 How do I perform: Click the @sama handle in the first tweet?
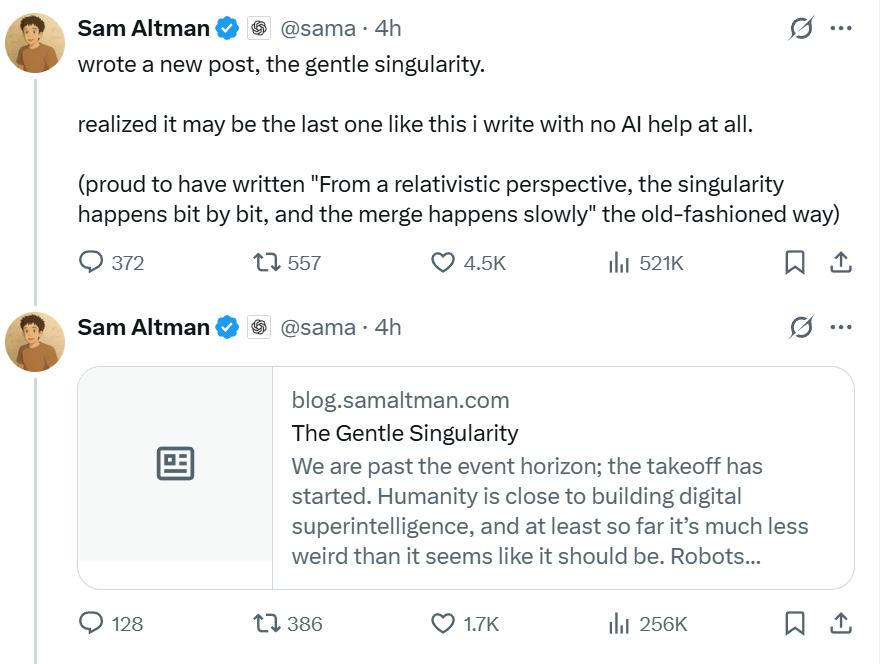[317, 28]
